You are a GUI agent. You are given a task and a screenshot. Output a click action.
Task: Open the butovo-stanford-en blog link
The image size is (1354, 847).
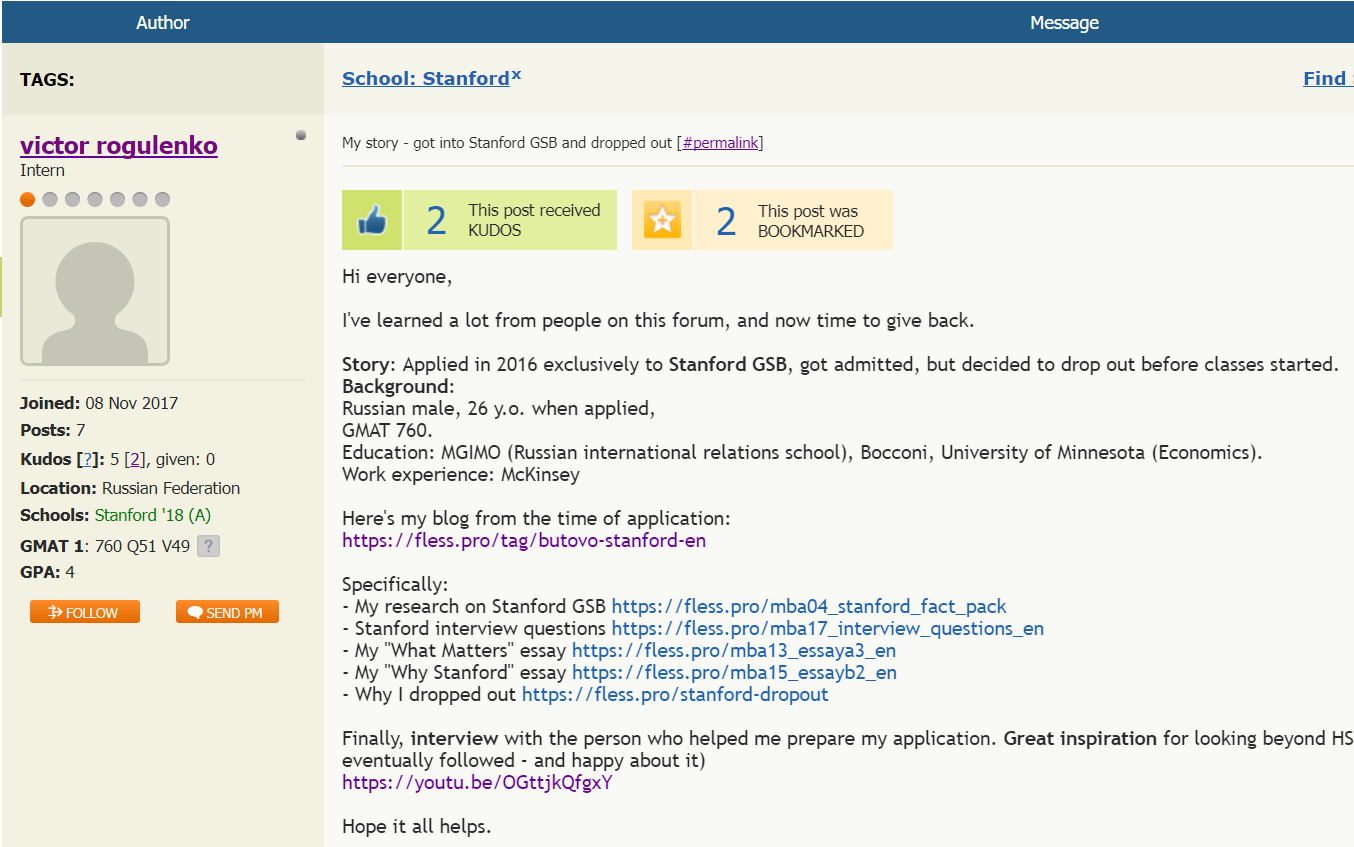coord(524,540)
